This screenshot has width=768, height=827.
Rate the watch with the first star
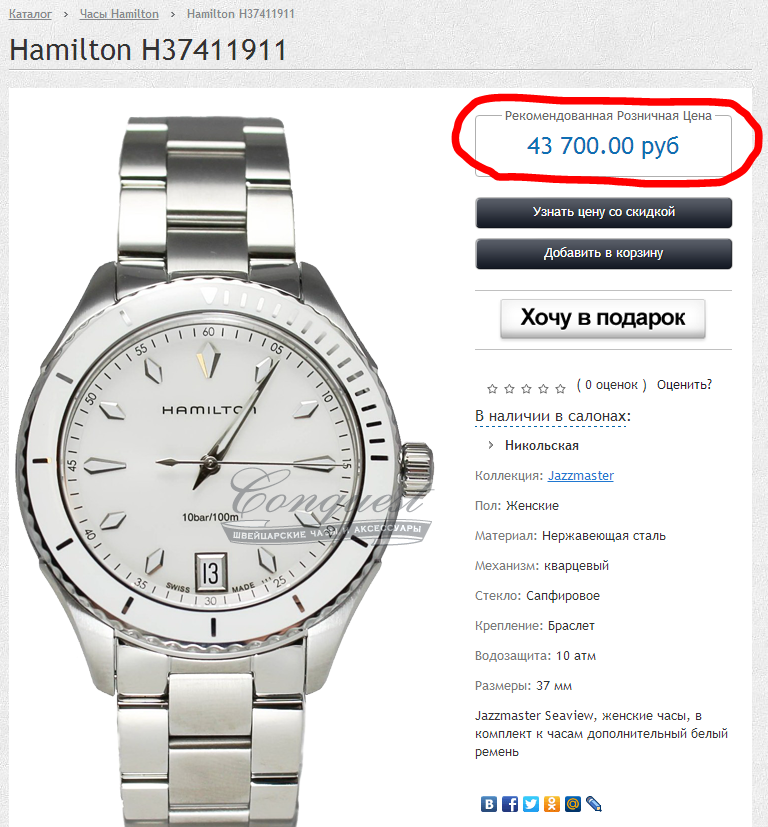point(492,389)
